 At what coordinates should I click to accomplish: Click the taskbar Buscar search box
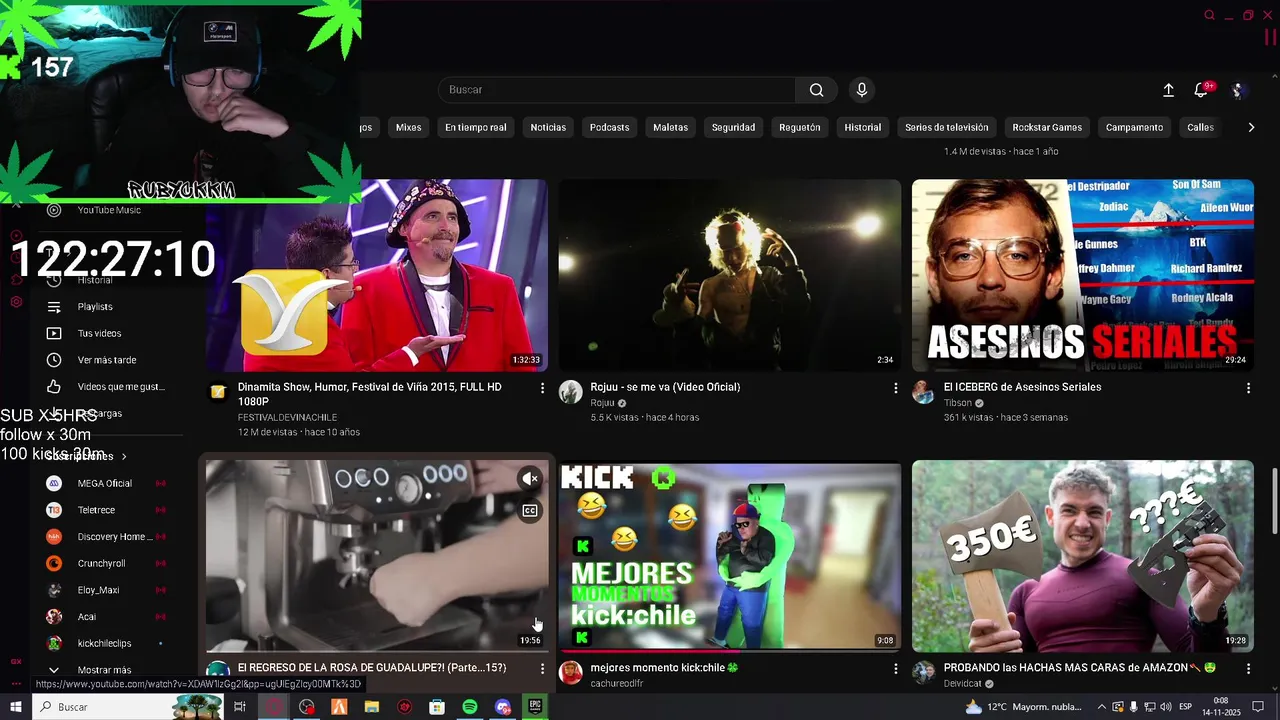pyautogui.click(x=128, y=707)
